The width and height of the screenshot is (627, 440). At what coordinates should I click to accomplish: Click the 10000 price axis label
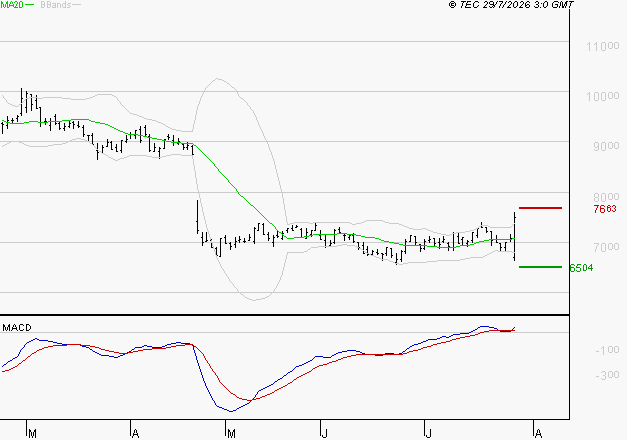(x=603, y=96)
